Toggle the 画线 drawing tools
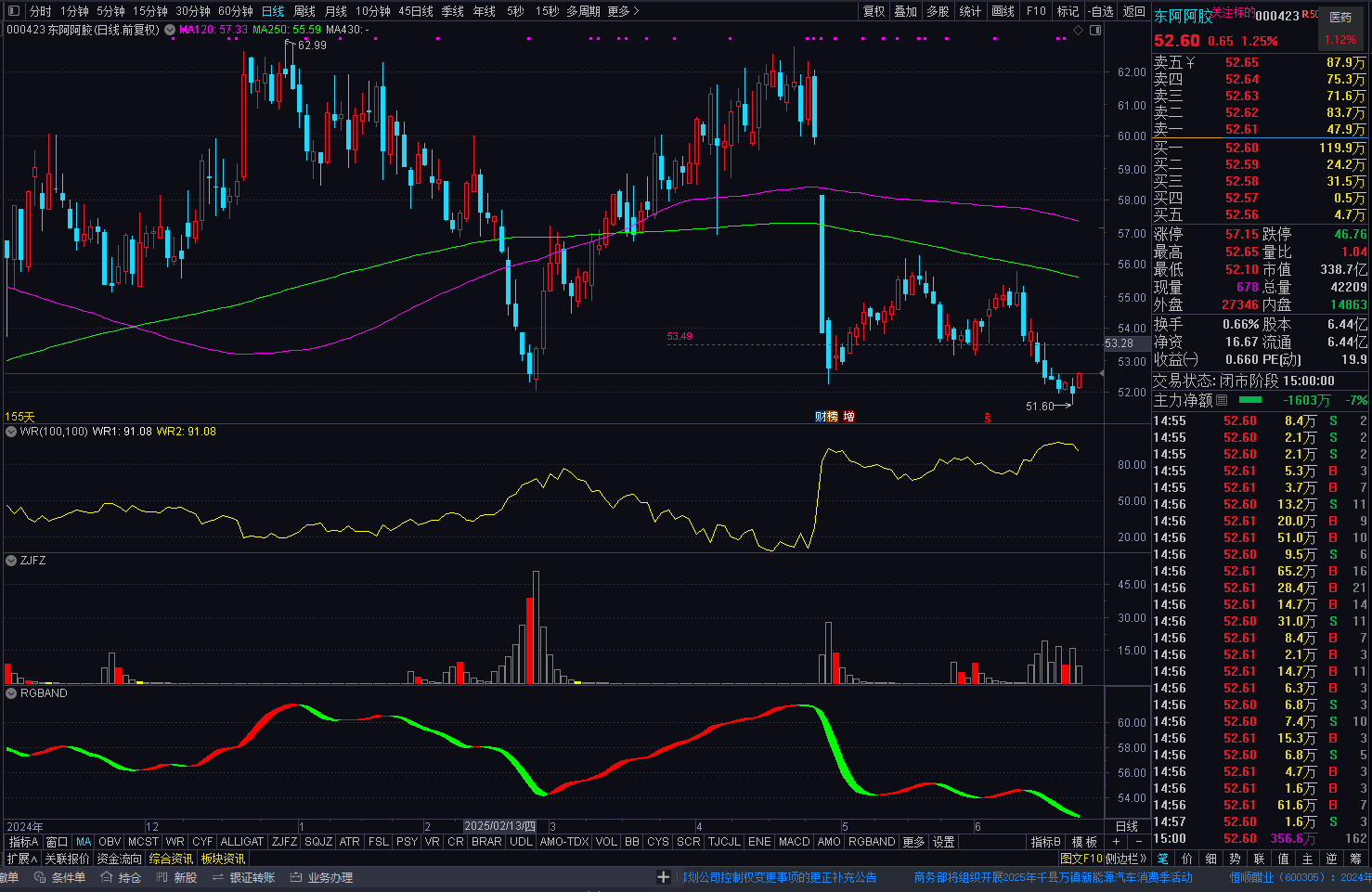Viewport: 1372px width, 892px height. (x=1003, y=11)
